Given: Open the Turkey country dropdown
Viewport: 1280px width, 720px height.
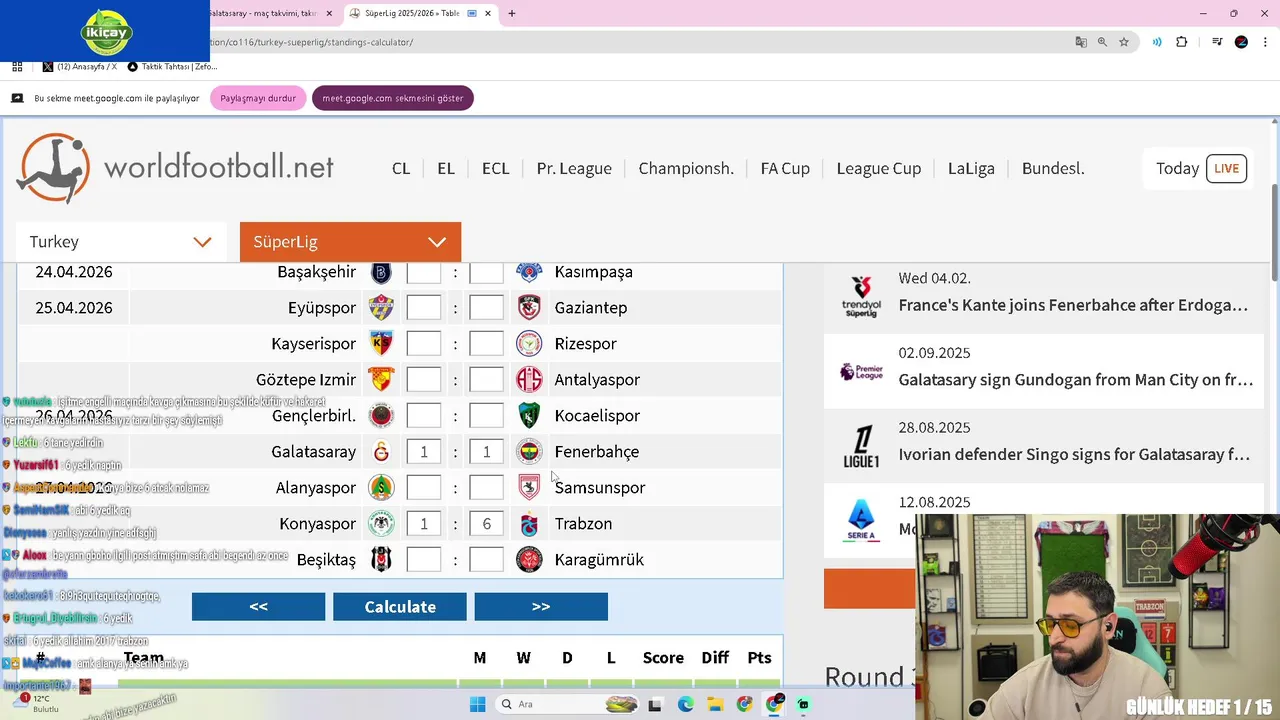Looking at the screenshot, I should pyautogui.click(x=121, y=242).
